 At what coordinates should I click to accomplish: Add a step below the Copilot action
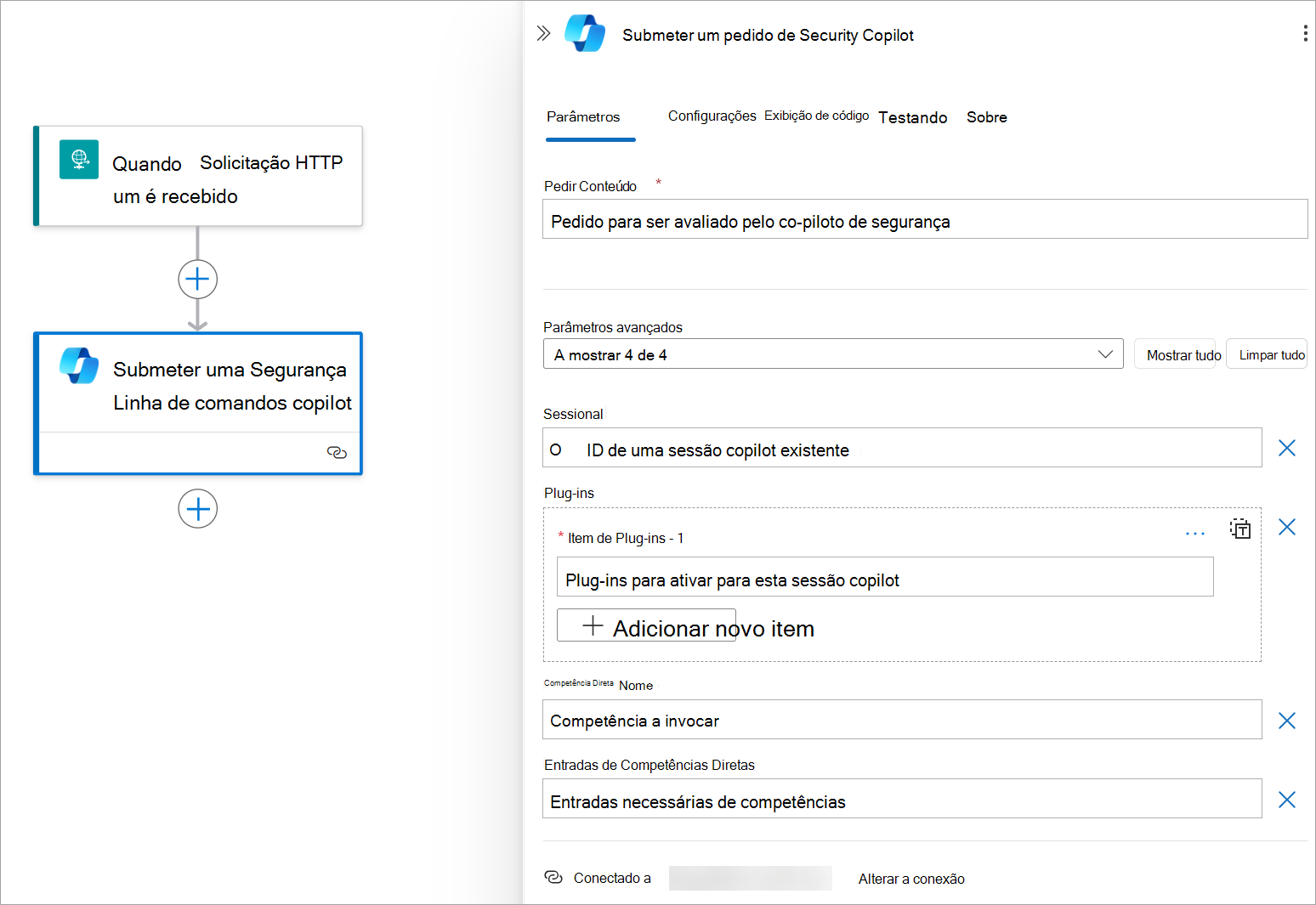pos(198,509)
